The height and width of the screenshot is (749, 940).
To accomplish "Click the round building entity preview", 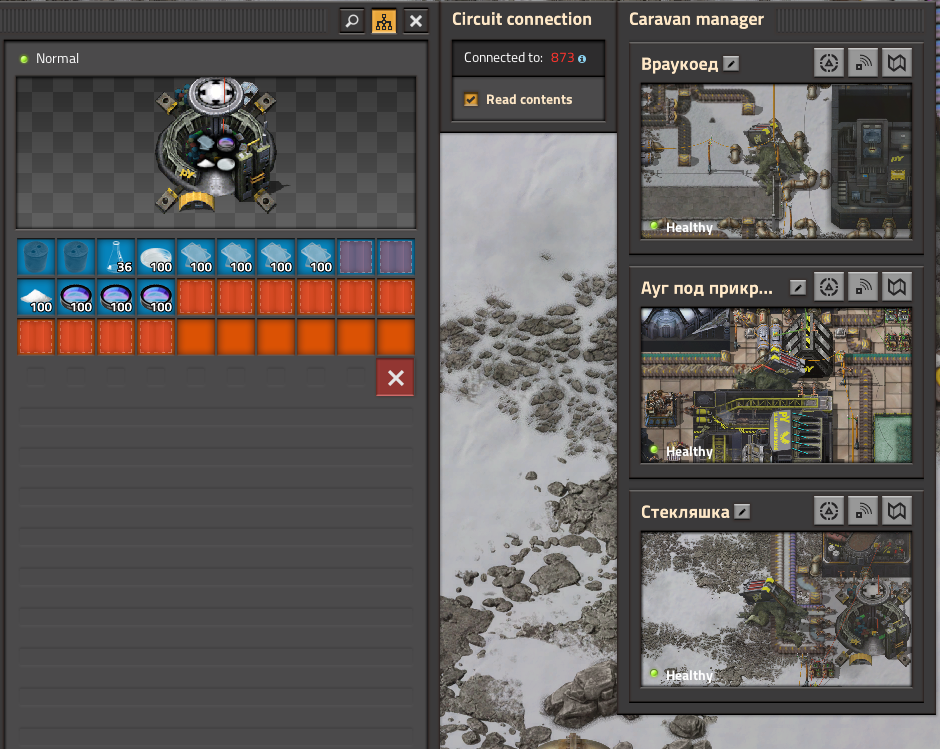I will [x=216, y=152].
